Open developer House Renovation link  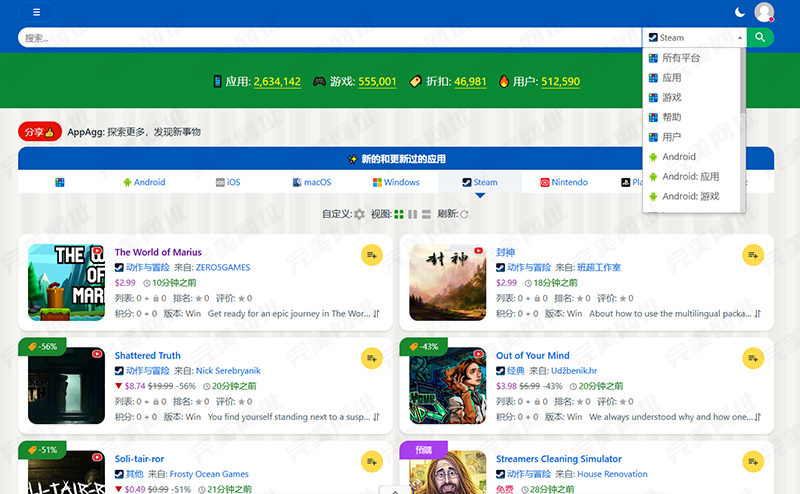(x=612, y=474)
